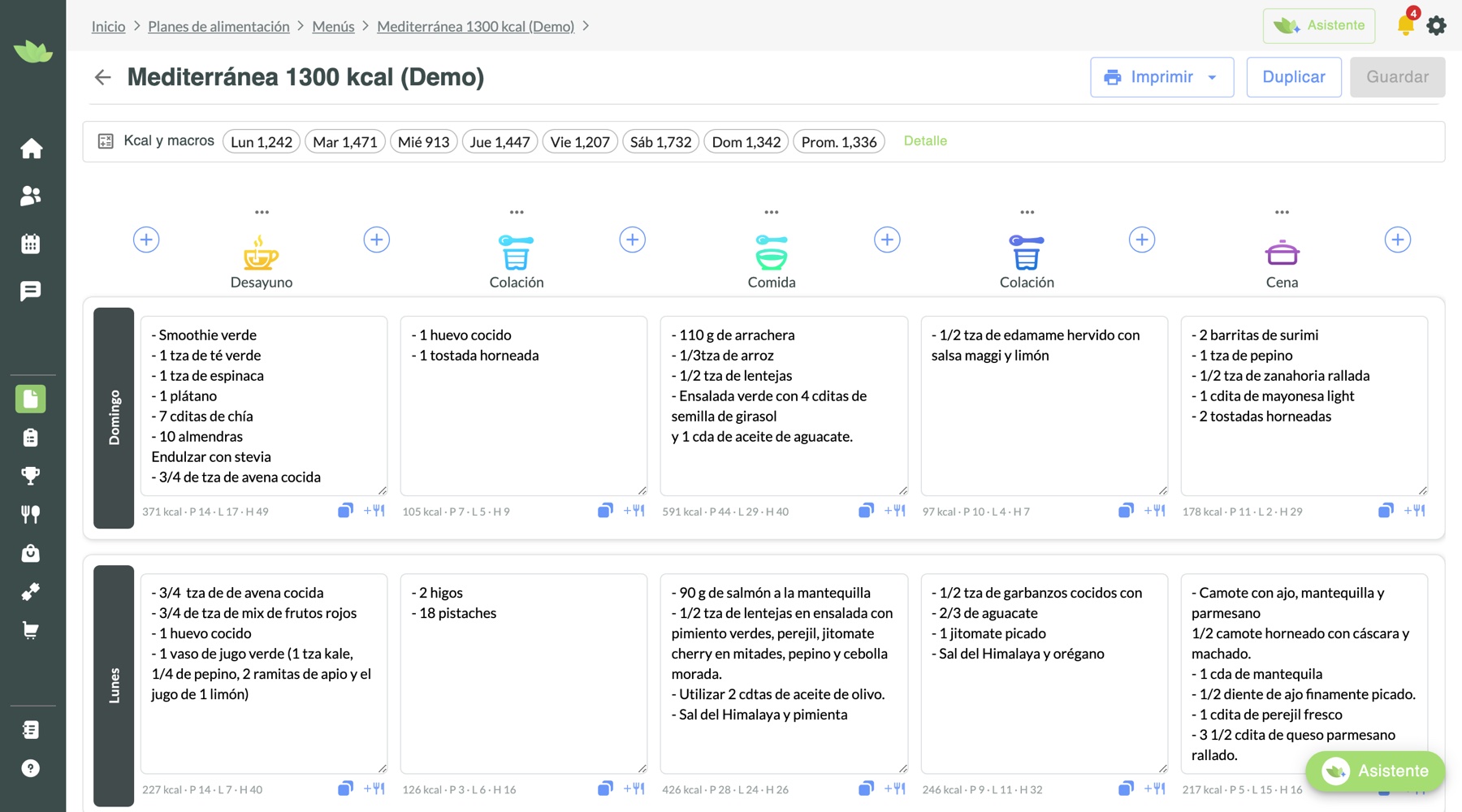Open the shopping bag sidebar icon
1462x812 pixels.
[31, 553]
